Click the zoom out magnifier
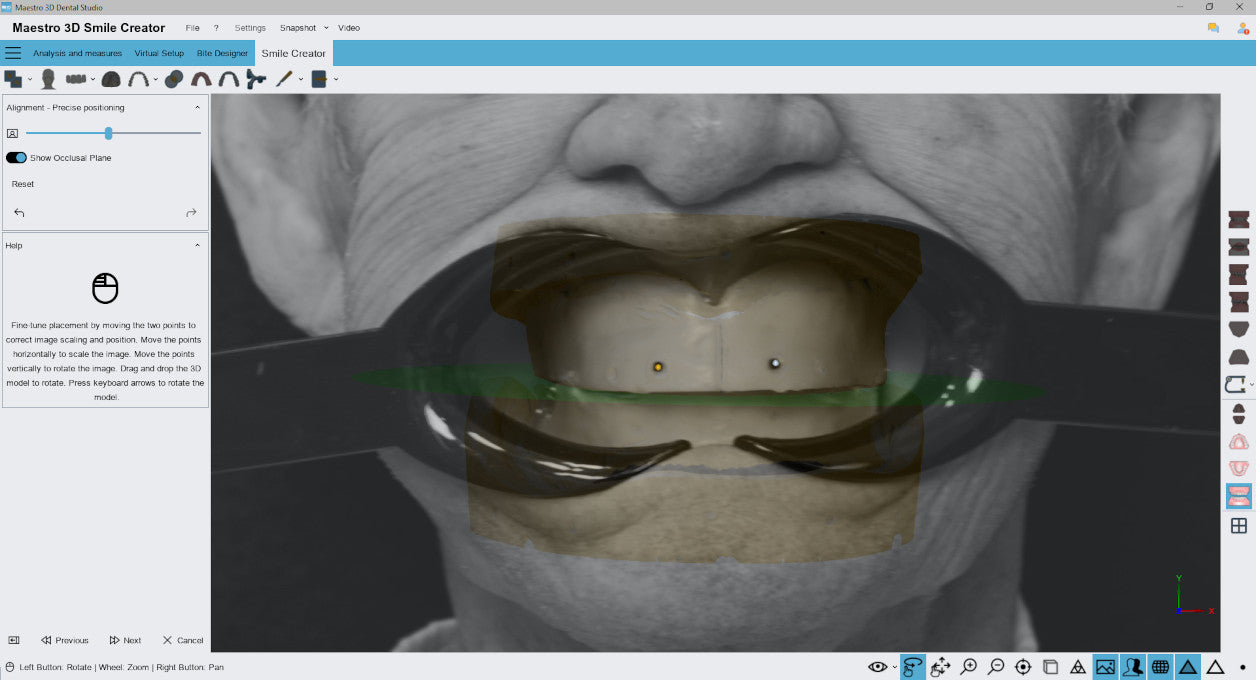This screenshot has width=1256, height=680. (996, 667)
